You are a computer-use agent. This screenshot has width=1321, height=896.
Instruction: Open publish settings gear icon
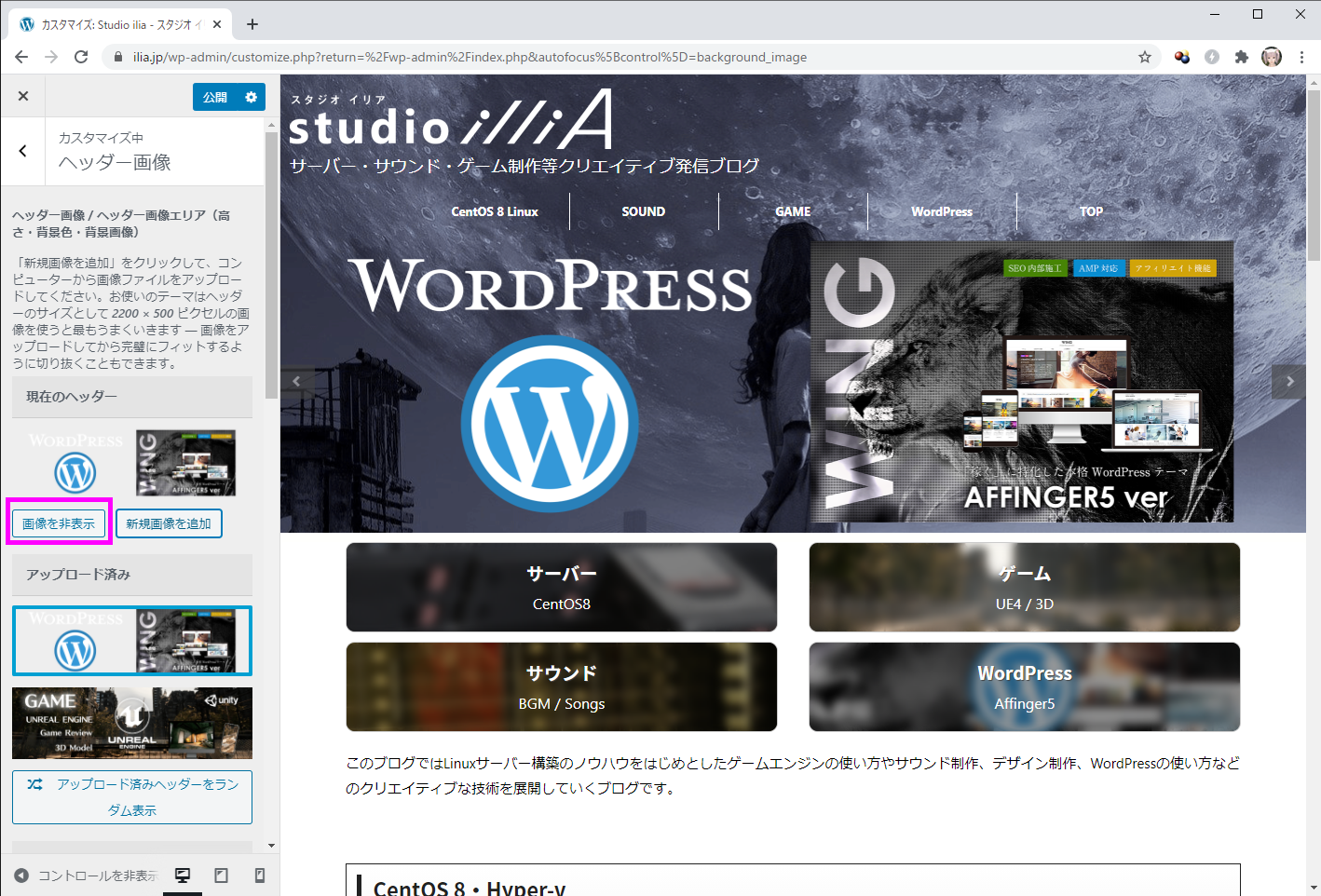pos(252,97)
